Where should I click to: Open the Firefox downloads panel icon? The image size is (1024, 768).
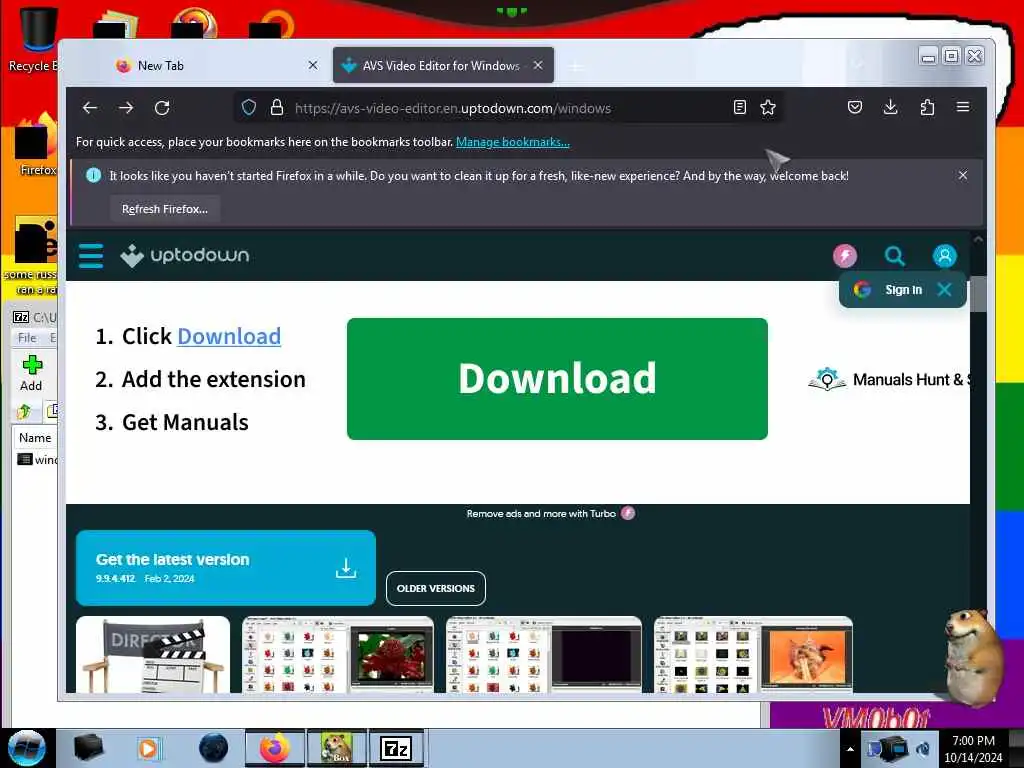891,108
